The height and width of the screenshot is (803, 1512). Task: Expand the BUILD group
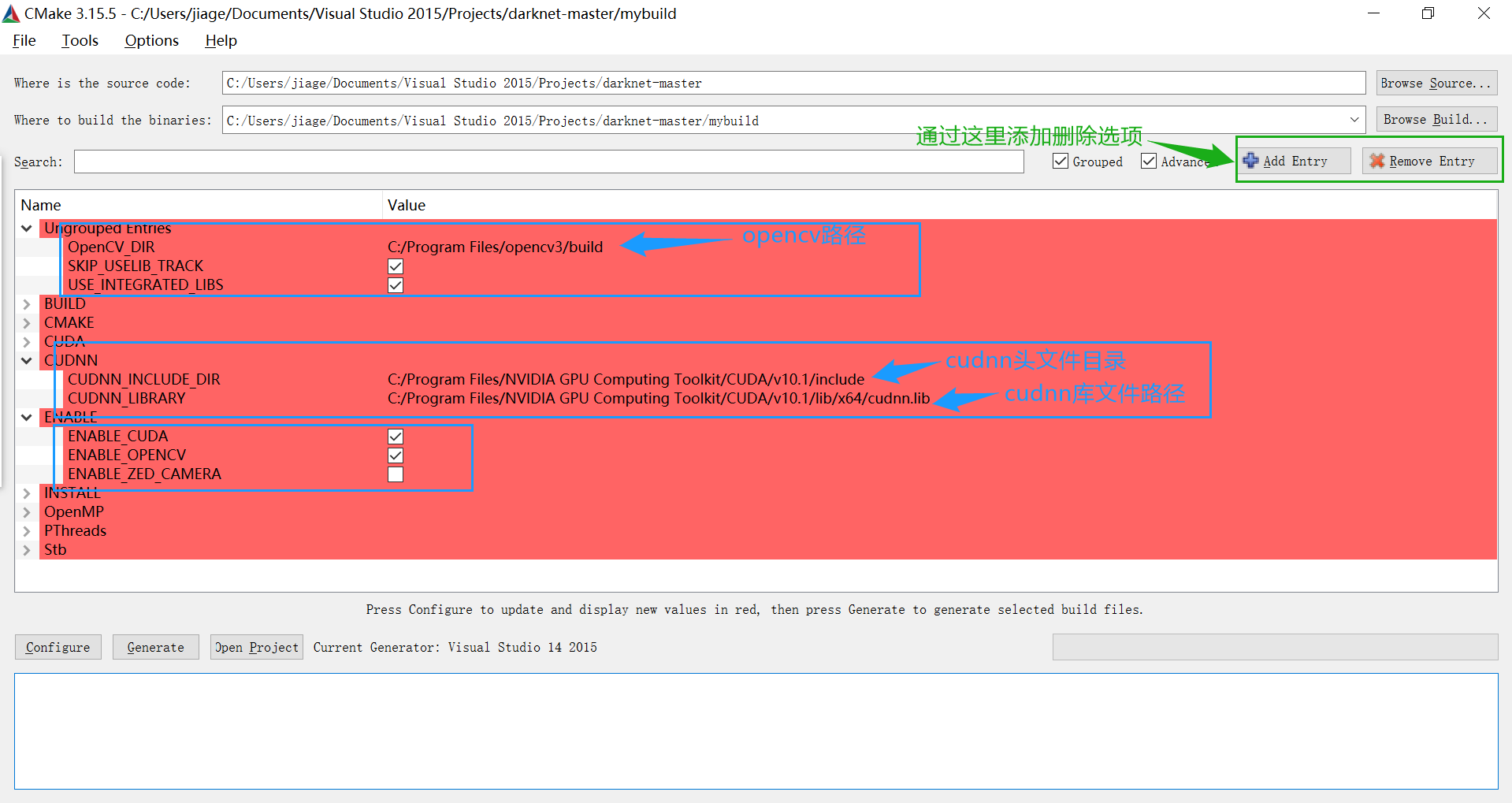click(27, 304)
